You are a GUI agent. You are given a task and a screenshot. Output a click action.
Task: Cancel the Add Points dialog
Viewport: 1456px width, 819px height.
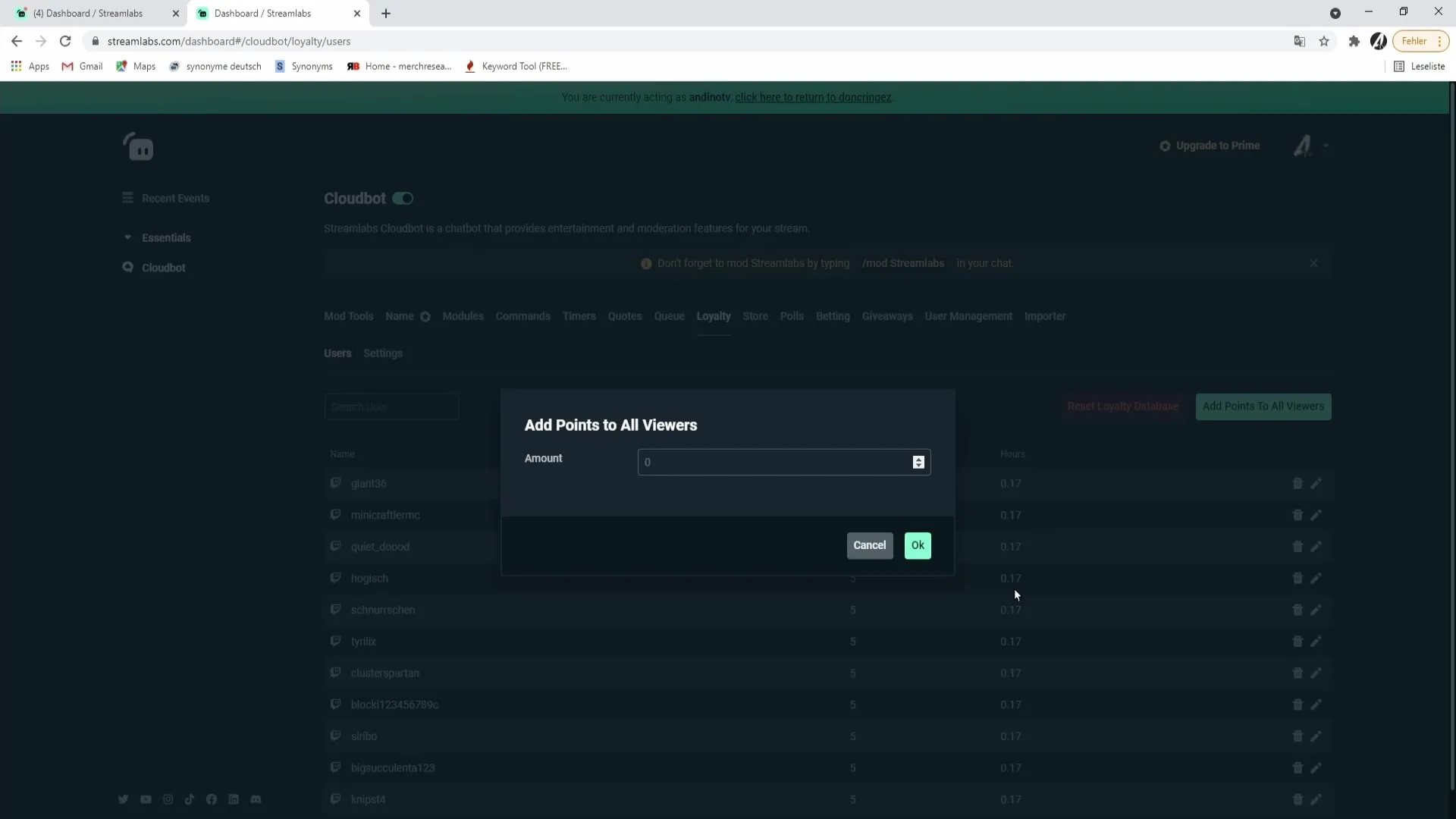[x=869, y=545]
